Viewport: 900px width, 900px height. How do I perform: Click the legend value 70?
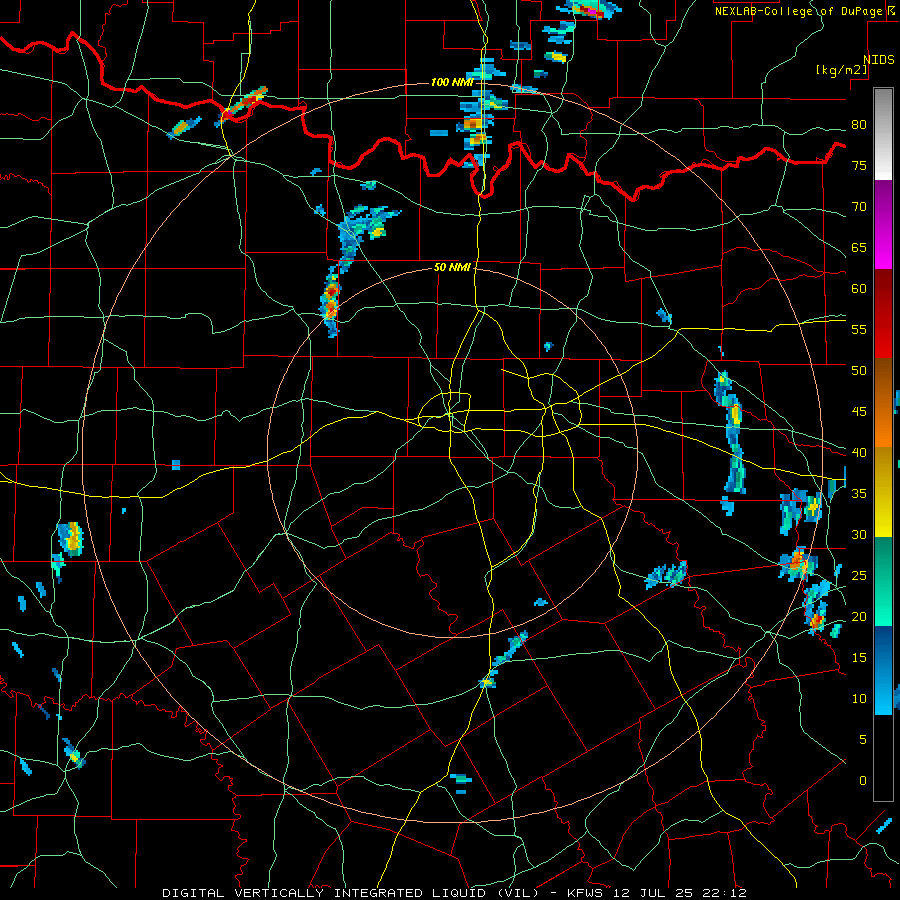[x=859, y=207]
